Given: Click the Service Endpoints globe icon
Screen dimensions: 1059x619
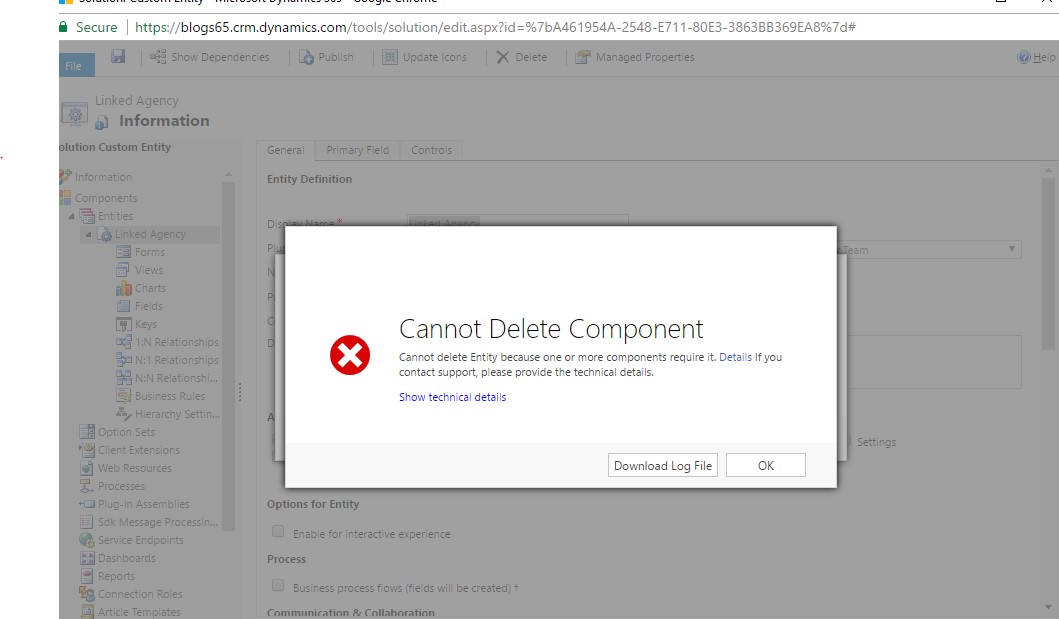Looking at the screenshot, I should pos(87,540).
